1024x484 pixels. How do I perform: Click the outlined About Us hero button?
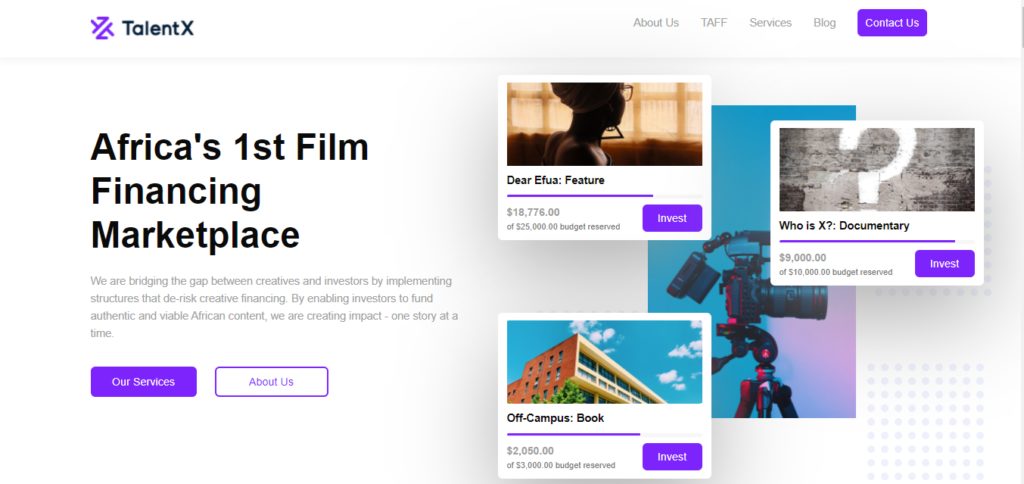point(271,382)
